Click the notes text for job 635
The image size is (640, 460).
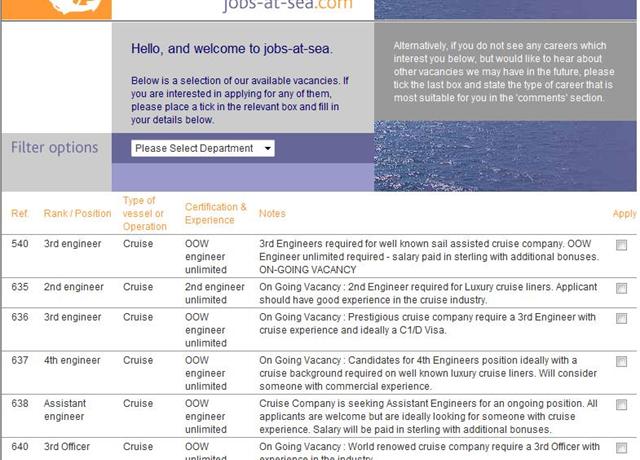[428, 293]
